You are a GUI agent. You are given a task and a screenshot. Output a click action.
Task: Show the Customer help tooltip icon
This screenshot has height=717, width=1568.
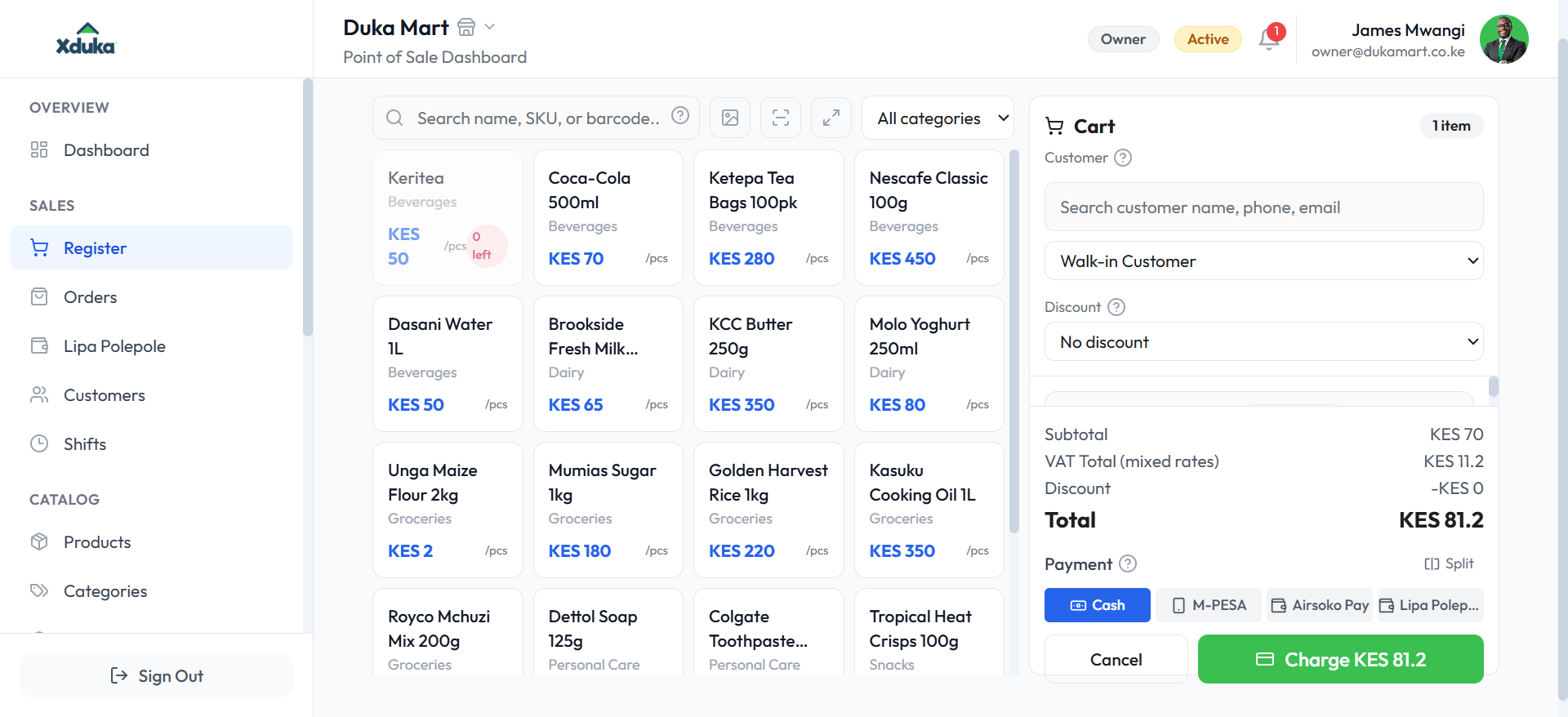(x=1123, y=158)
